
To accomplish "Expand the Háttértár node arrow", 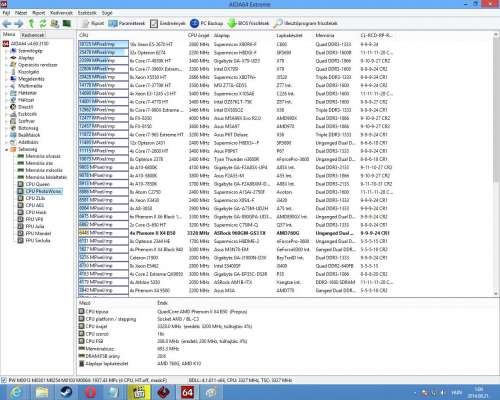I will 6,93.
